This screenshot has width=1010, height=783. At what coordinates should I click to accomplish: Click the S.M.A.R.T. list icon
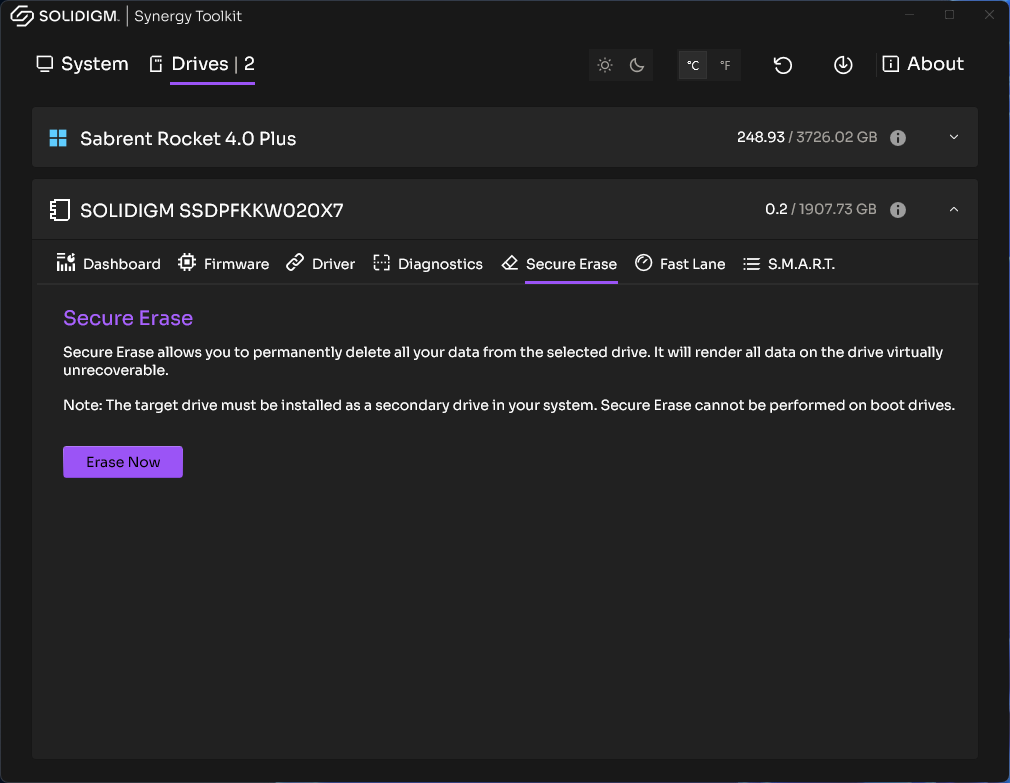coord(751,264)
